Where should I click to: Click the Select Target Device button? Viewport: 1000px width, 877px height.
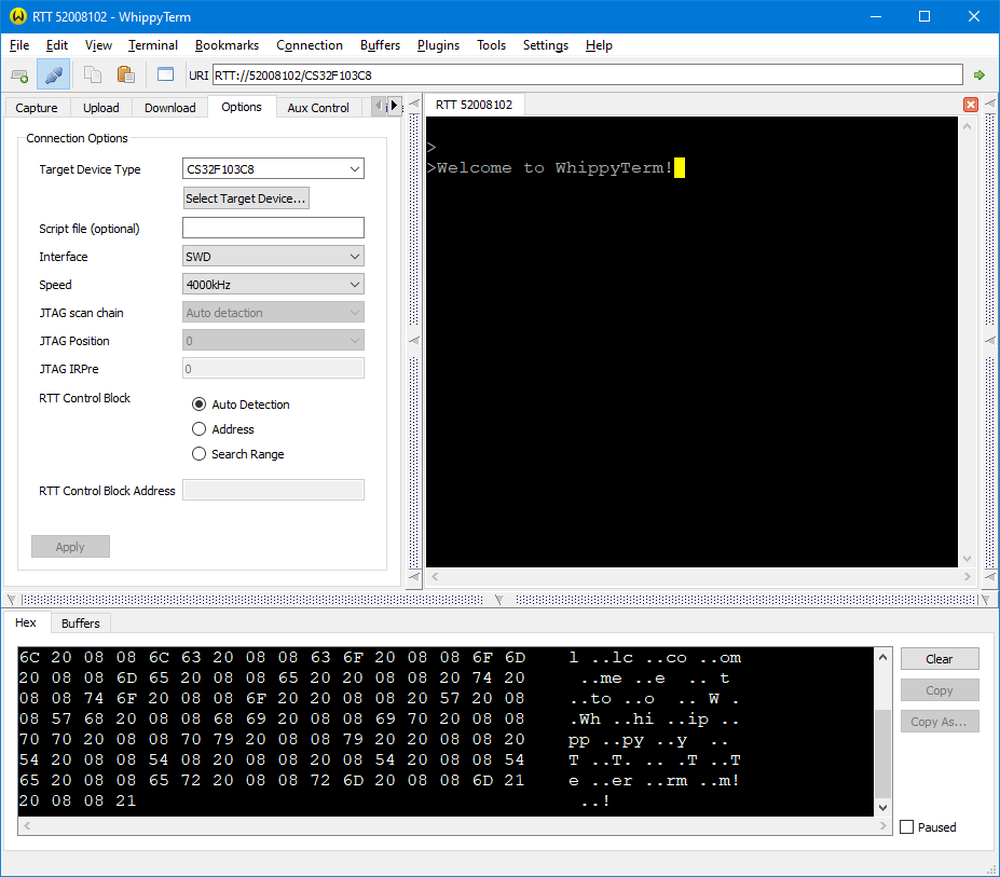[246, 198]
